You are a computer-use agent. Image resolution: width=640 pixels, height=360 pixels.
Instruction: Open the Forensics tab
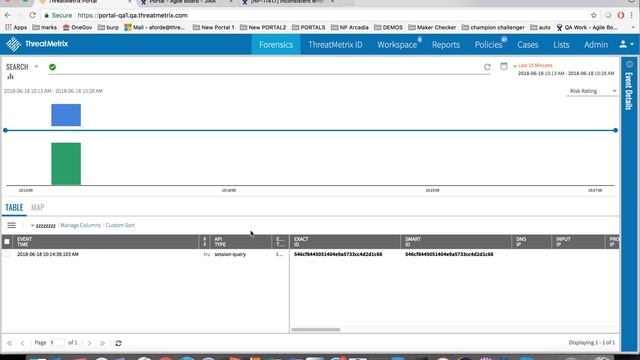[x=276, y=44]
